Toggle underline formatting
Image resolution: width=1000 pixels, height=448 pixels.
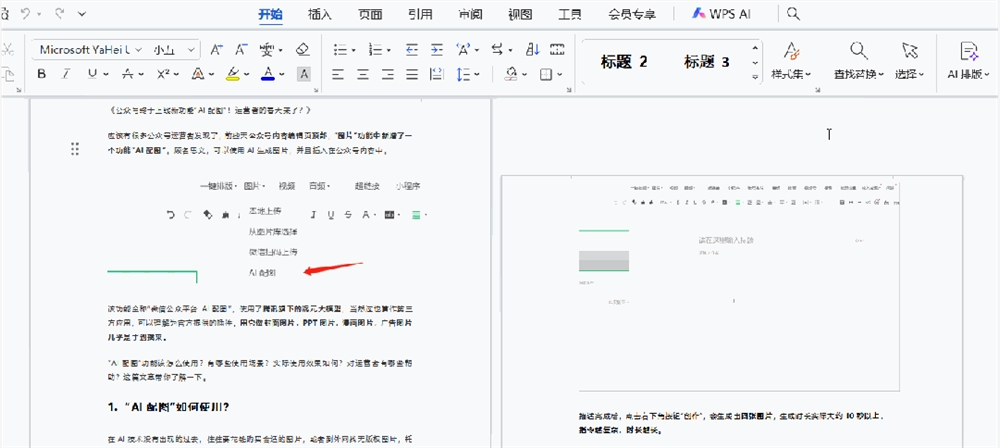click(92, 74)
